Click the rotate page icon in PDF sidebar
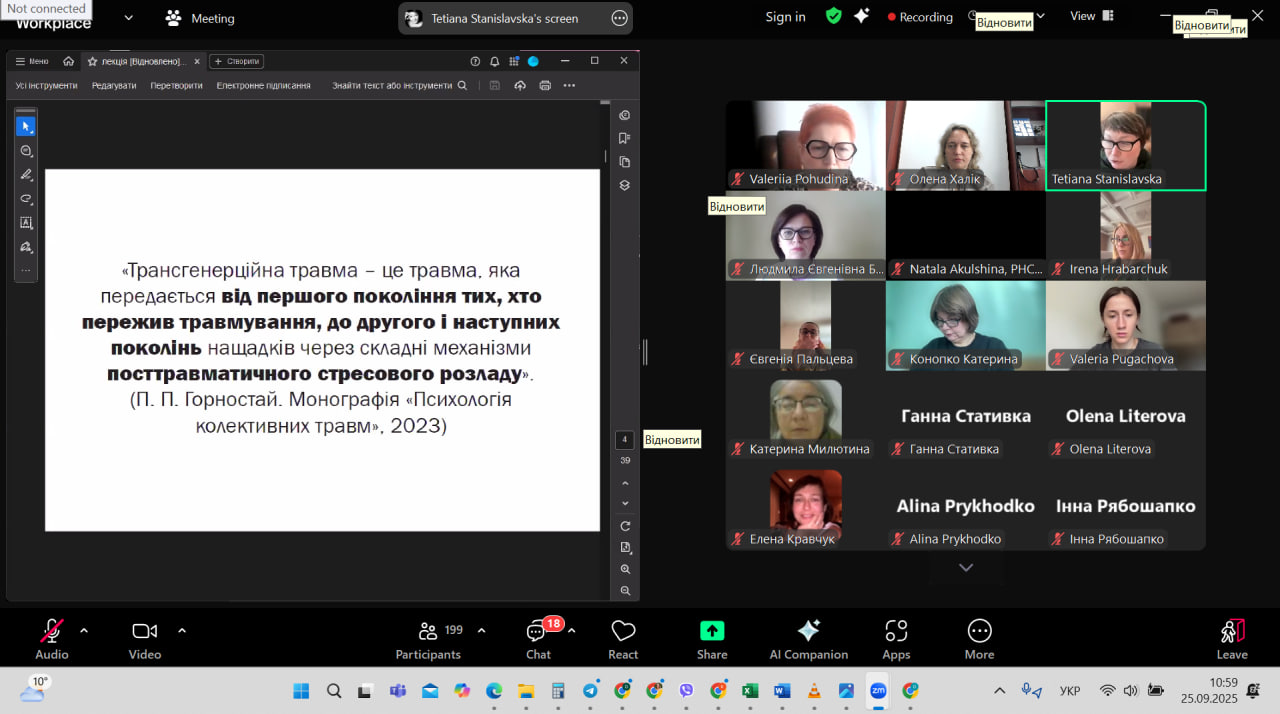The image size is (1280, 714). (x=625, y=526)
